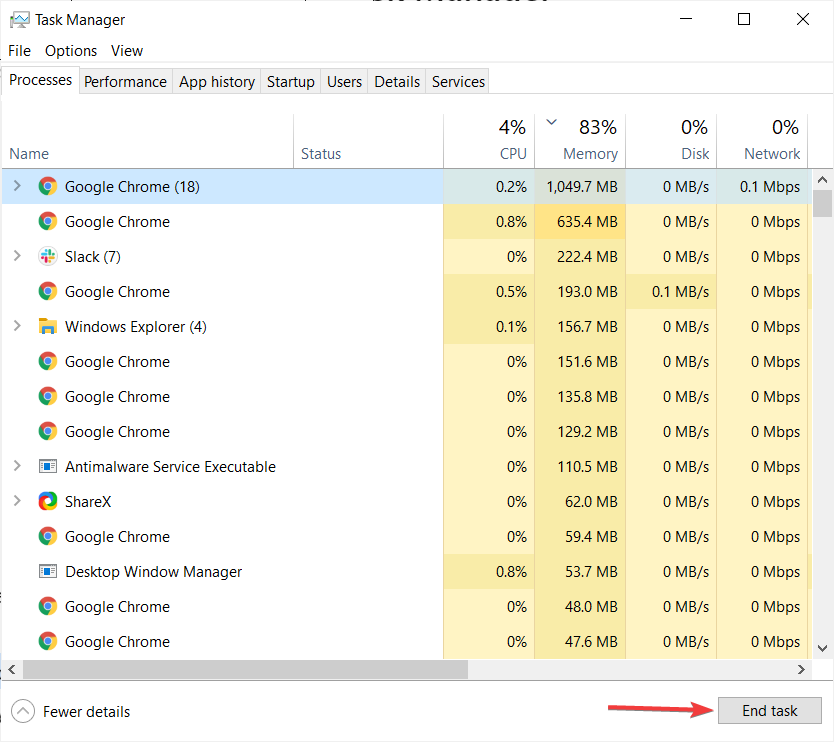
Task: Click the Slack app icon
Action: 48,256
